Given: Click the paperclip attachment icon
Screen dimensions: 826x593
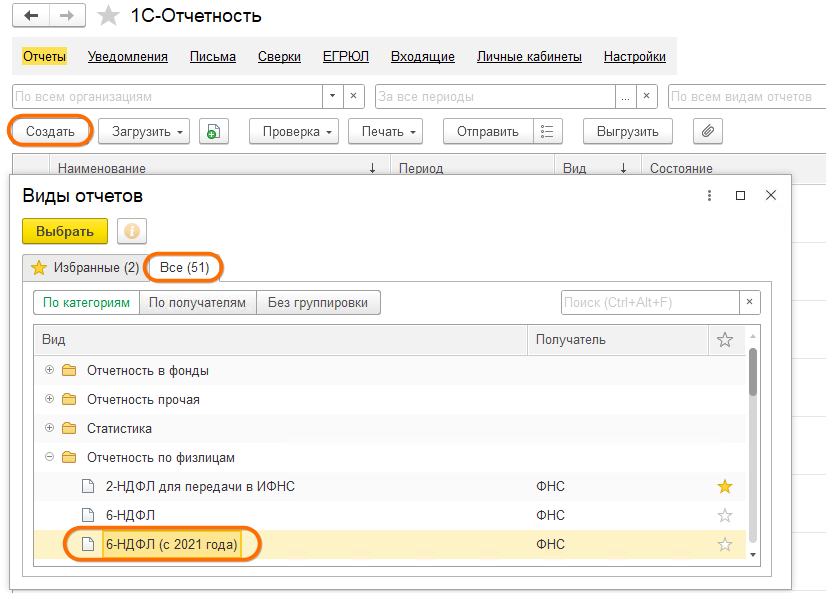Looking at the screenshot, I should click(x=707, y=131).
